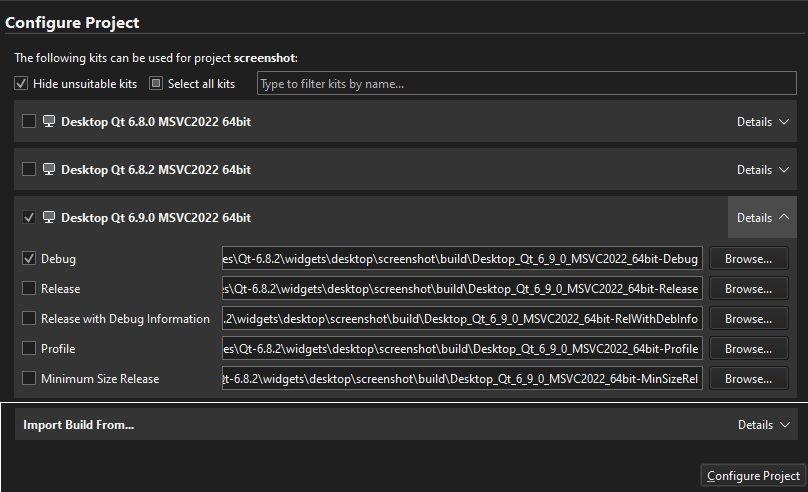Enable the Desktop Qt 6.8.2 MSVC2022 kit checkbox
This screenshot has height=492, width=808.
pyautogui.click(x=28, y=170)
